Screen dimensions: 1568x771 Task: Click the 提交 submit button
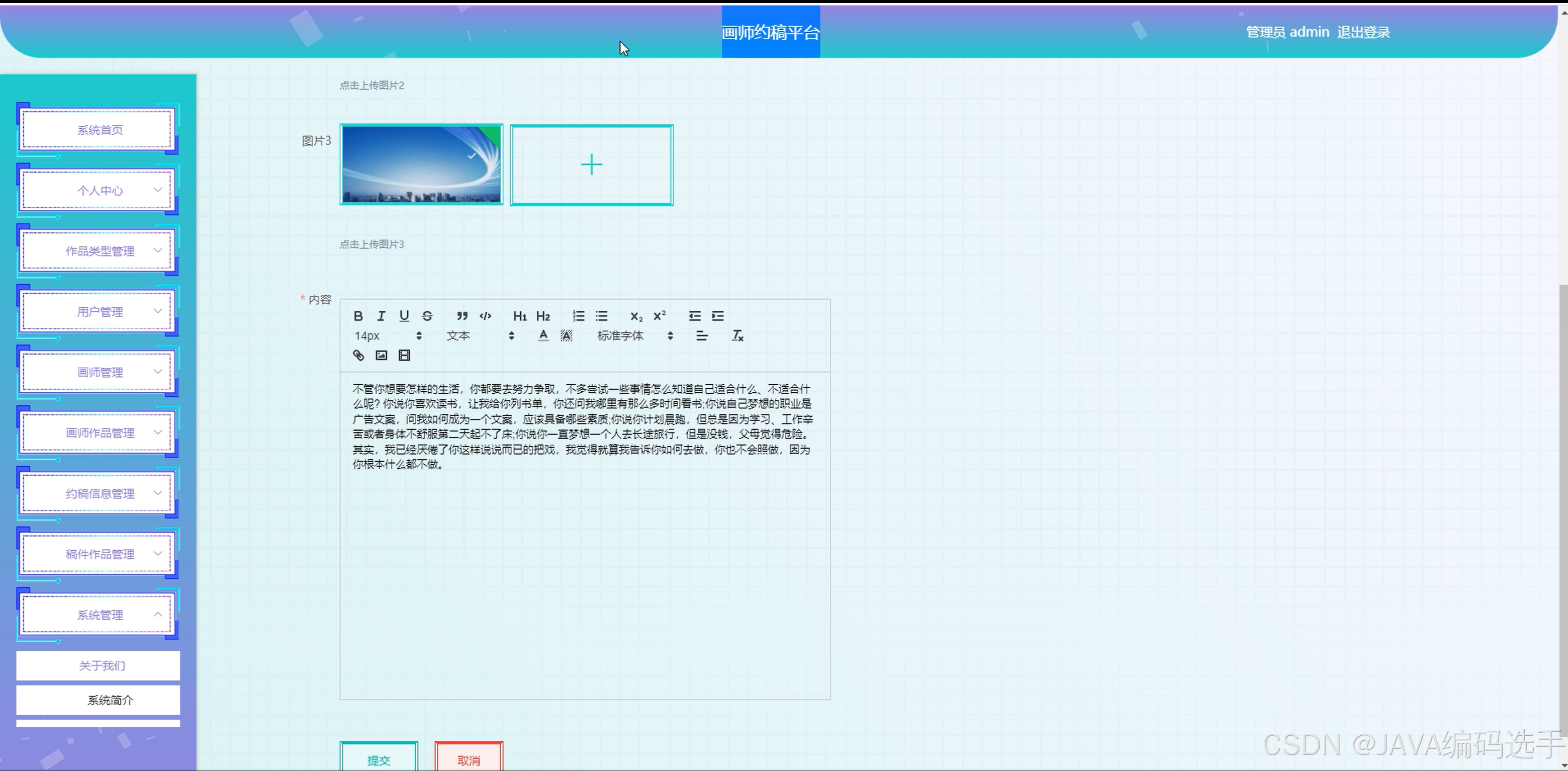tap(379, 759)
